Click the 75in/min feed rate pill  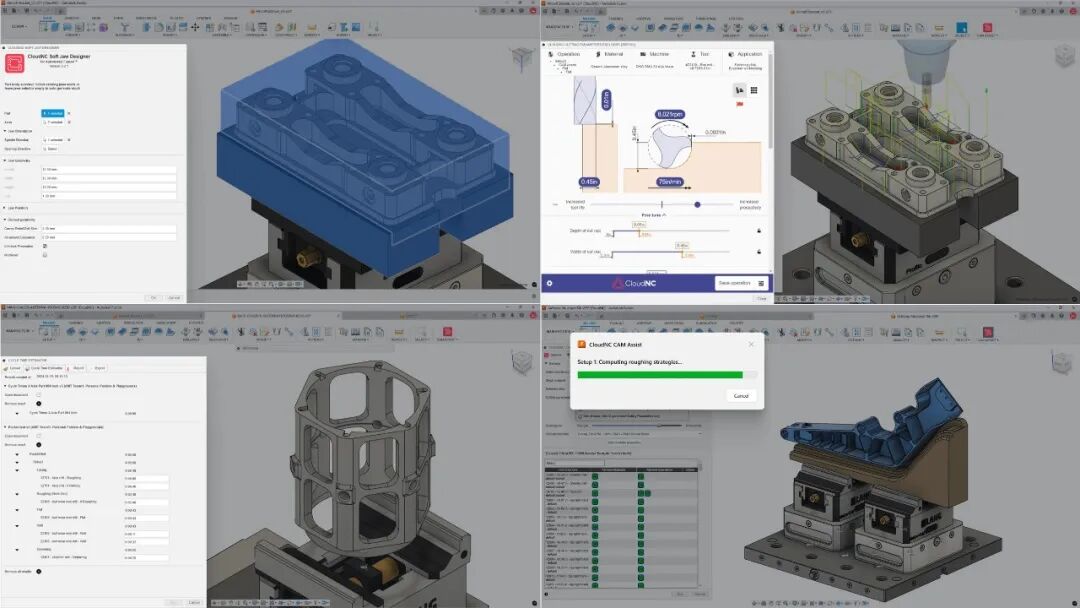(x=669, y=182)
